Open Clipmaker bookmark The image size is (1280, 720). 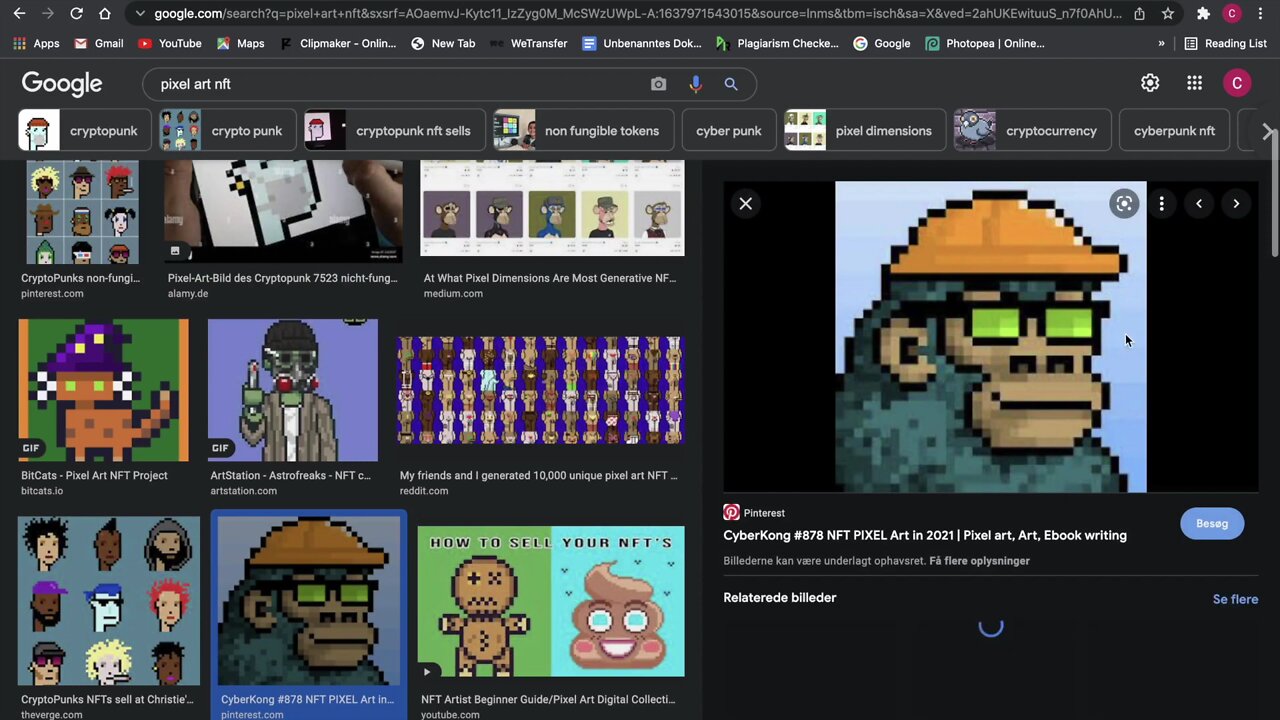pyautogui.click(x=337, y=44)
